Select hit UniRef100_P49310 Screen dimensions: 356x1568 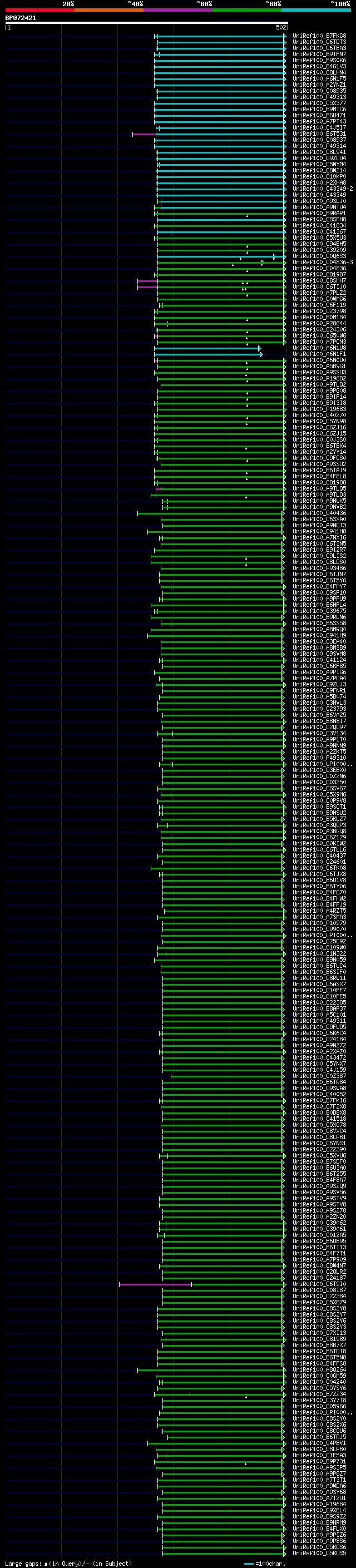pos(319,758)
